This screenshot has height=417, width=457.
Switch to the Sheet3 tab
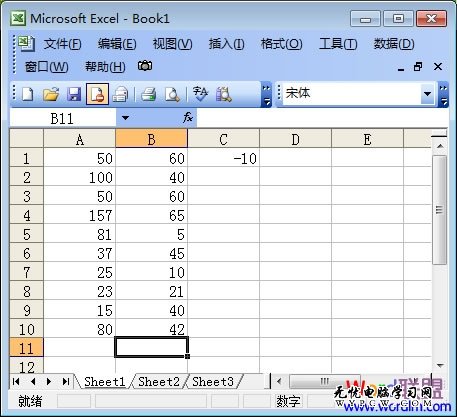tap(213, 381)
